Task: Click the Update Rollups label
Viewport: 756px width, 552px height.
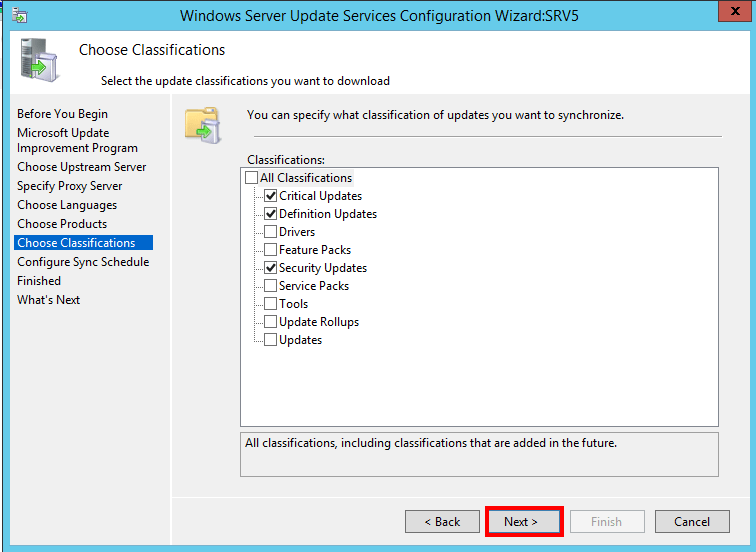Action: tap(319, 322)
